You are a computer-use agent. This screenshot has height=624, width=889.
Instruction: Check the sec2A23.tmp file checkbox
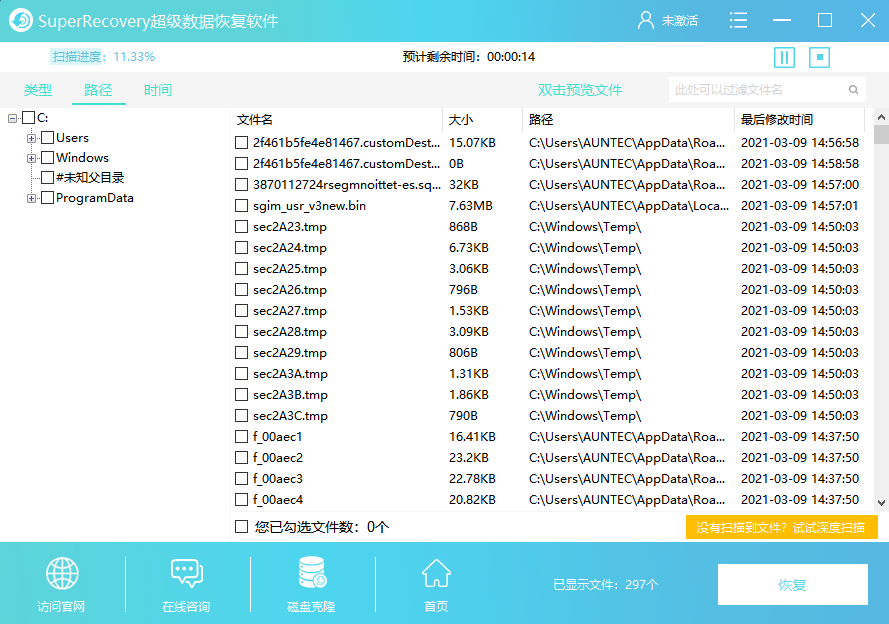click(x=242, y=227)
